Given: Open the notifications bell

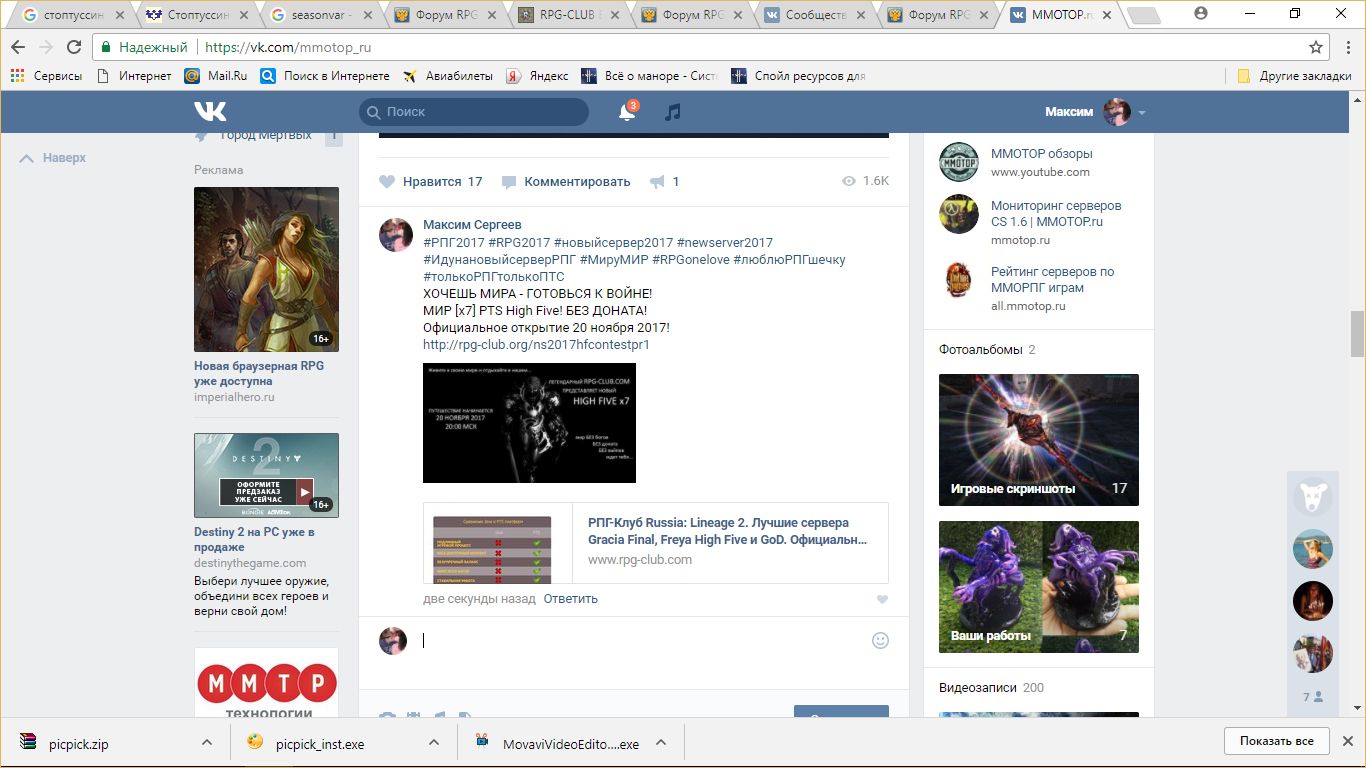Looking at the screenshot, I should [627, 112].
